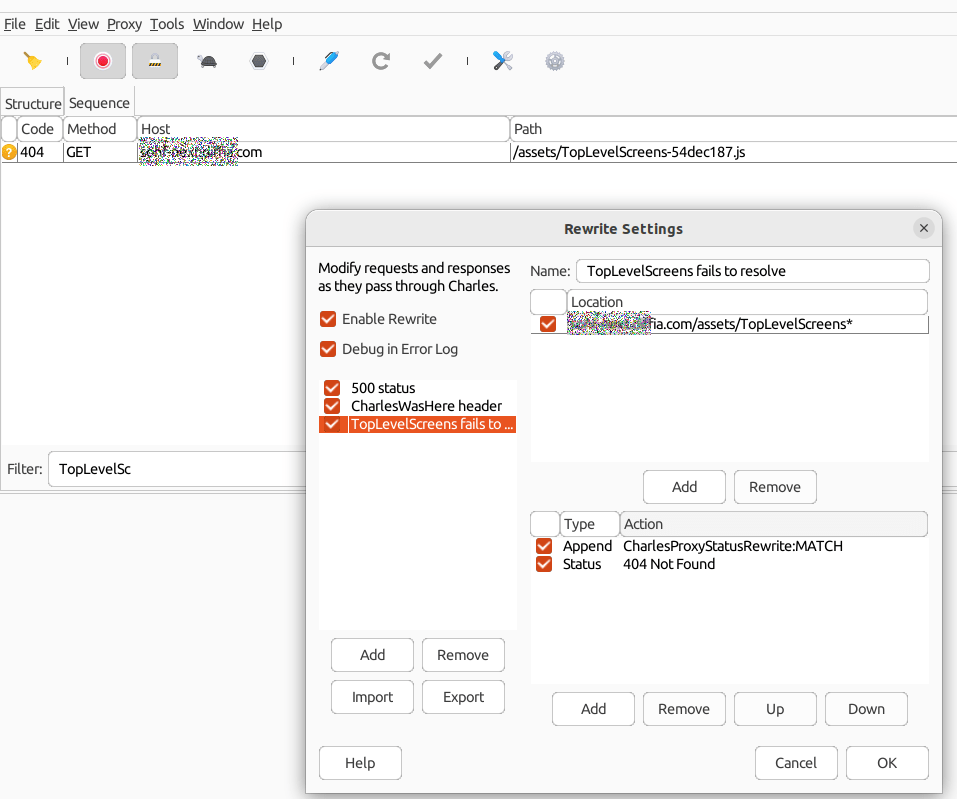Uncheck the CharlesWasHere header rule

pyautogui.click(x=331, y=406)
